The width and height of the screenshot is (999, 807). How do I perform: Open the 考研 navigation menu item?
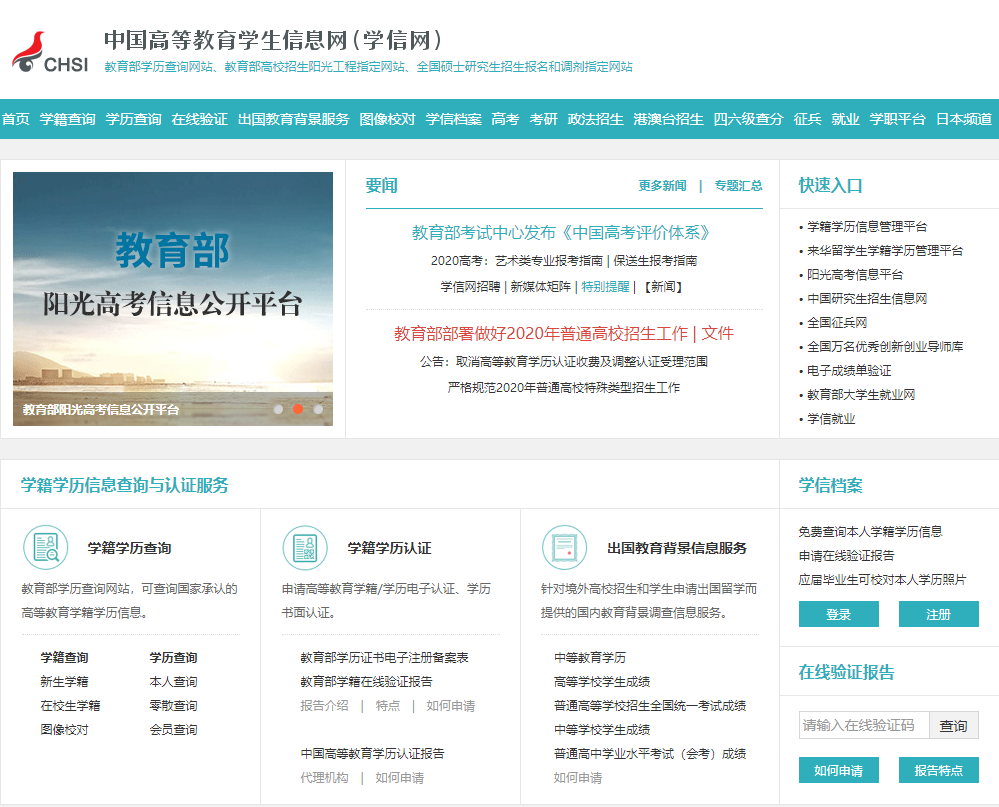[544, 119]
